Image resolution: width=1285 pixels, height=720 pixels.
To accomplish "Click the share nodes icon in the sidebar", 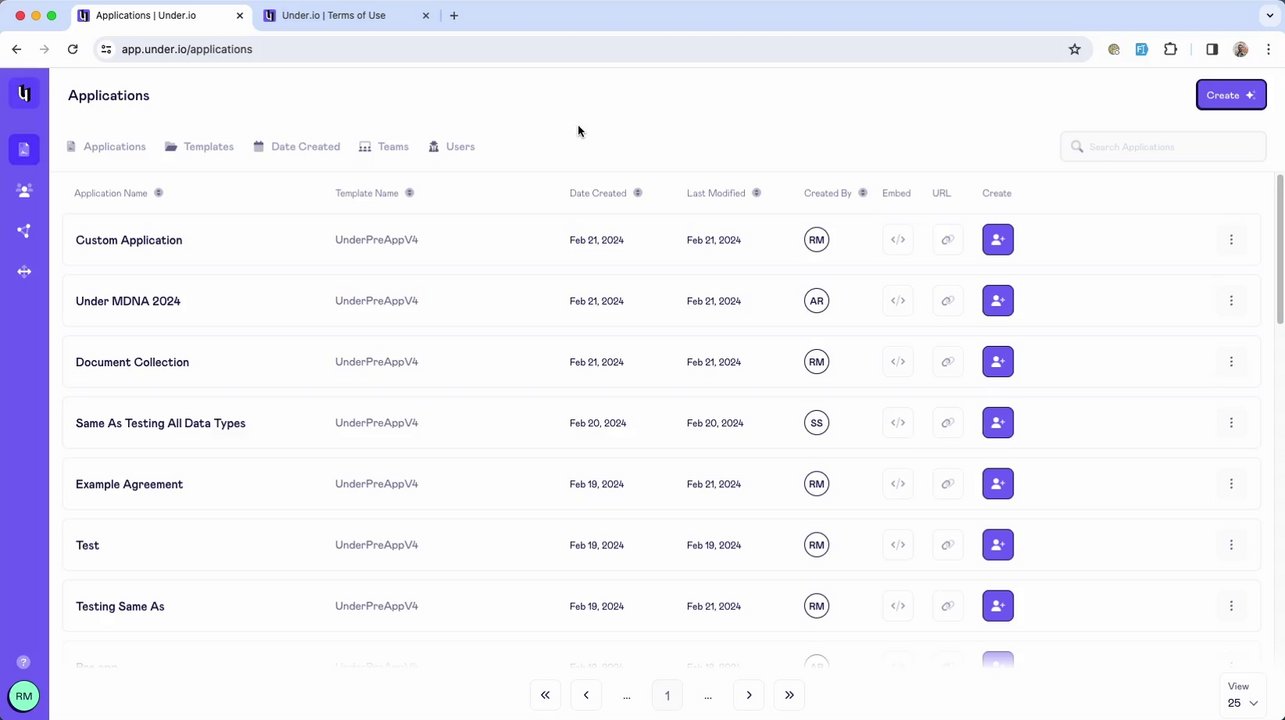I will pos(24,231).
